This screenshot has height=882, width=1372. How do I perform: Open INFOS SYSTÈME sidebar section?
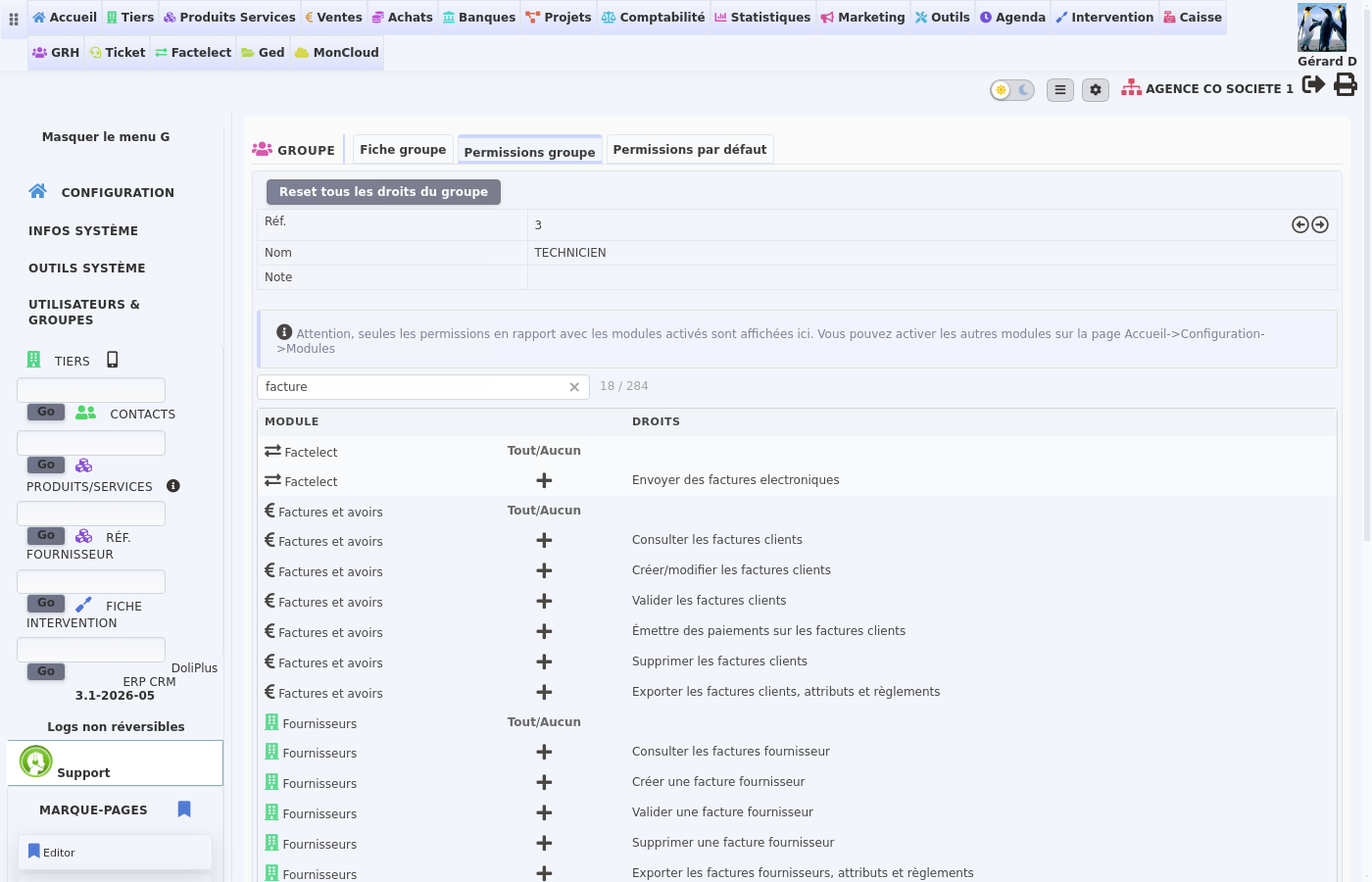click(83, 231)
